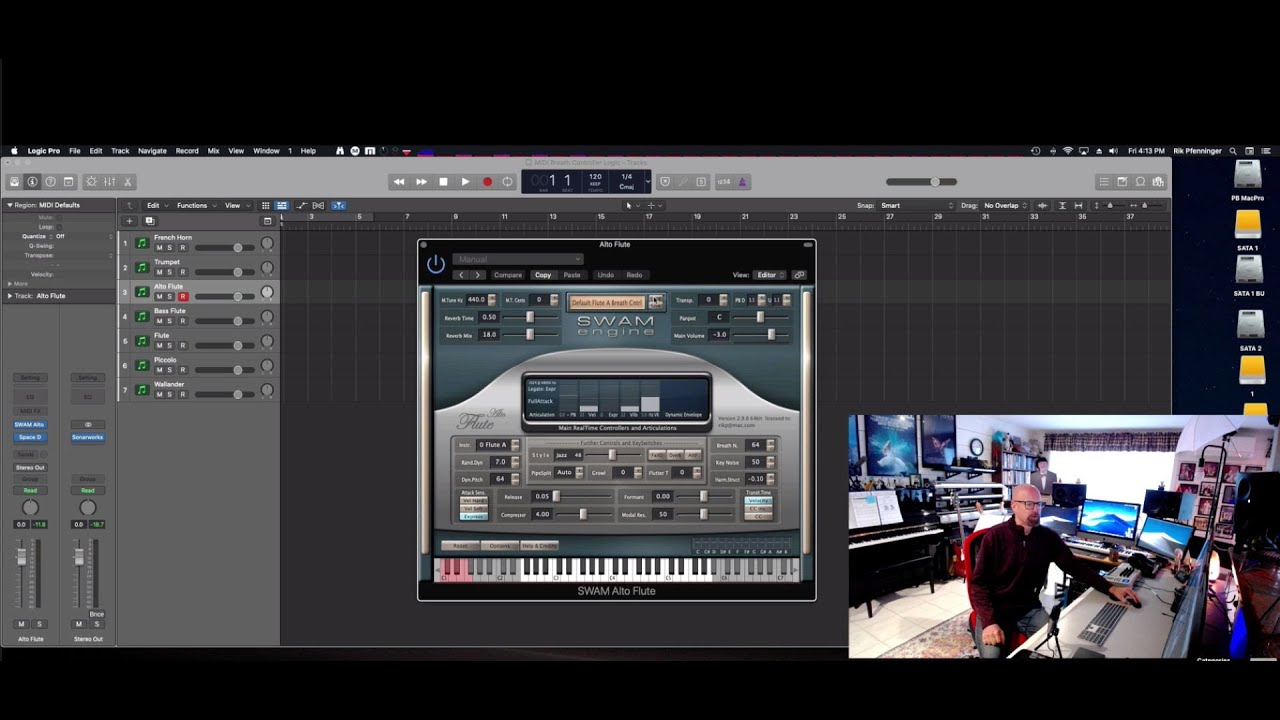This screenshot has height=720, width=1280.
Task: Open the File menu
Action: pos(74,151)
